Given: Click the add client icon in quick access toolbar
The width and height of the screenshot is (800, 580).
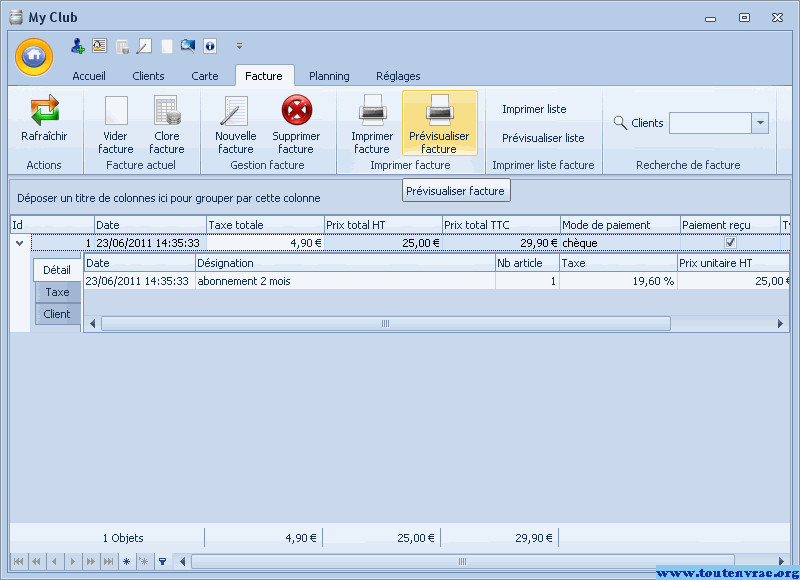Looking at the screenshot, I should pyautogui.click(x=78, y=46).
